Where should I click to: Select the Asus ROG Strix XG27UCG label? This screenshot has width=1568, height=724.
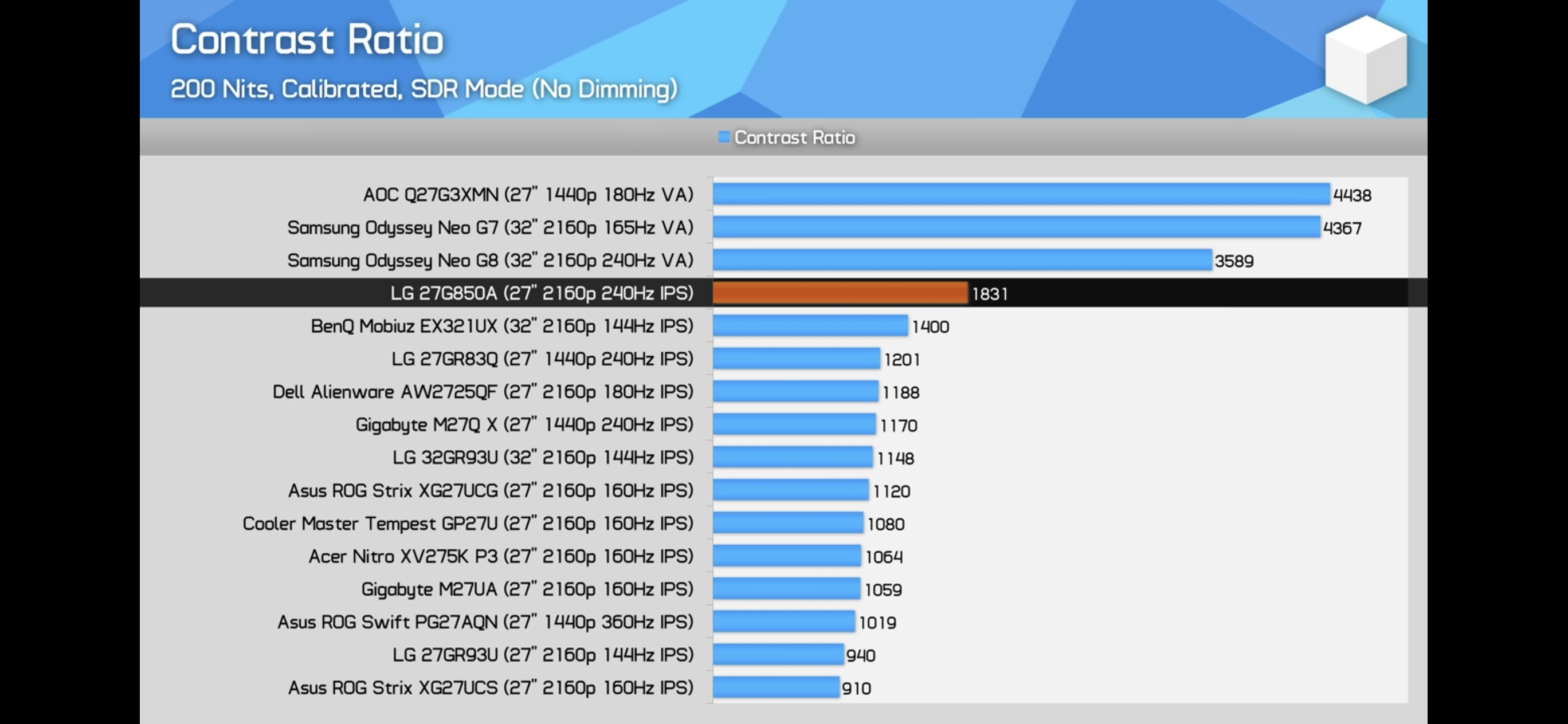pyautogui.click(x=491, y=490)
